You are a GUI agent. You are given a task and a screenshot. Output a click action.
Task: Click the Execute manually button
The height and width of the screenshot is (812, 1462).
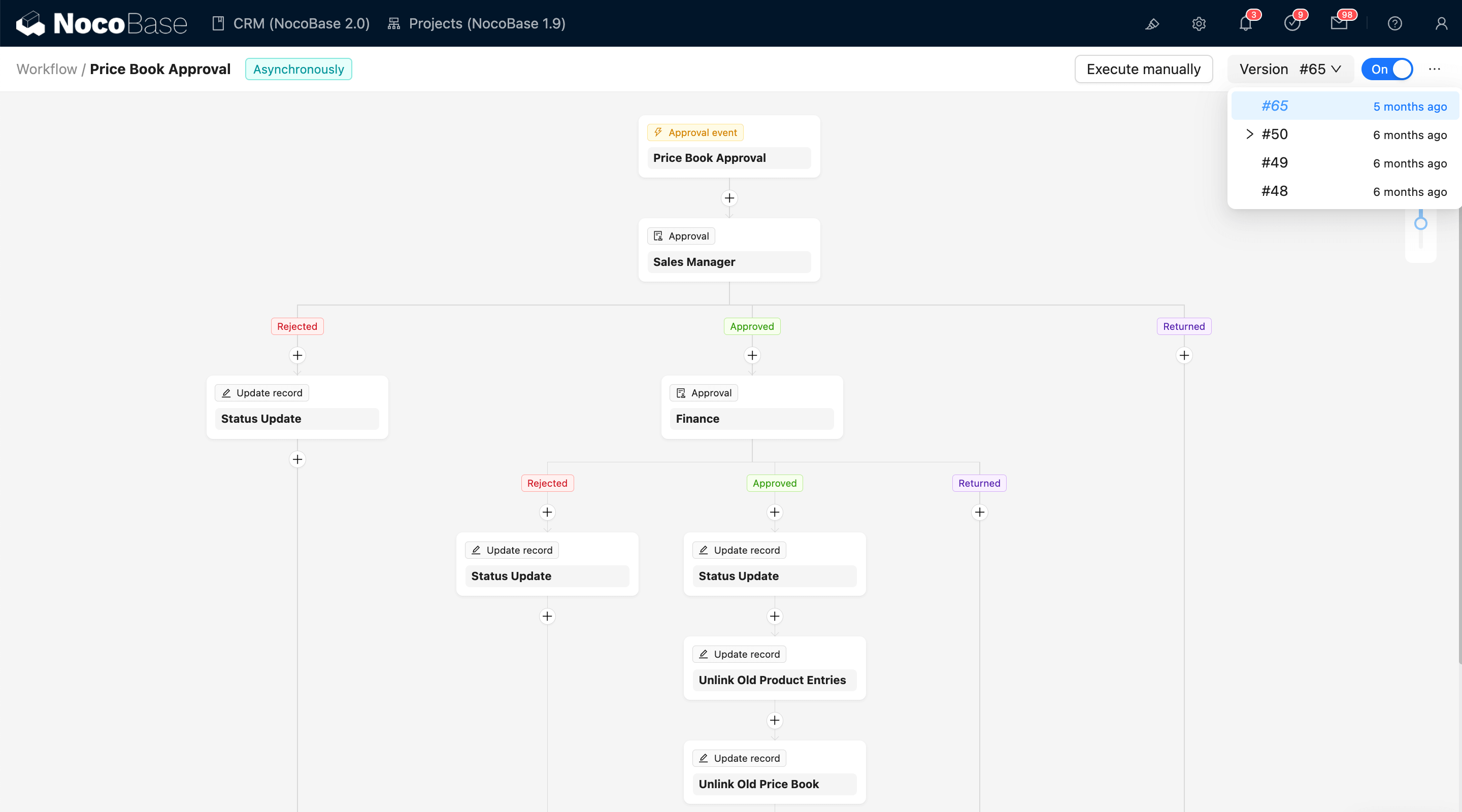tap(1143, 69)
